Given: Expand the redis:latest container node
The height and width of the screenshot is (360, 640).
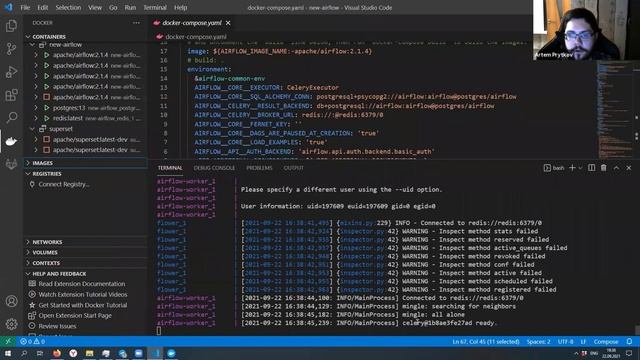Looking at the screenshot, I should 36,118.
